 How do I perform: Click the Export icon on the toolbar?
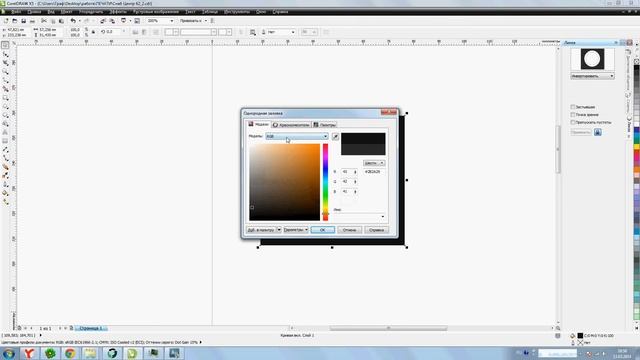(x=112, y=21)
